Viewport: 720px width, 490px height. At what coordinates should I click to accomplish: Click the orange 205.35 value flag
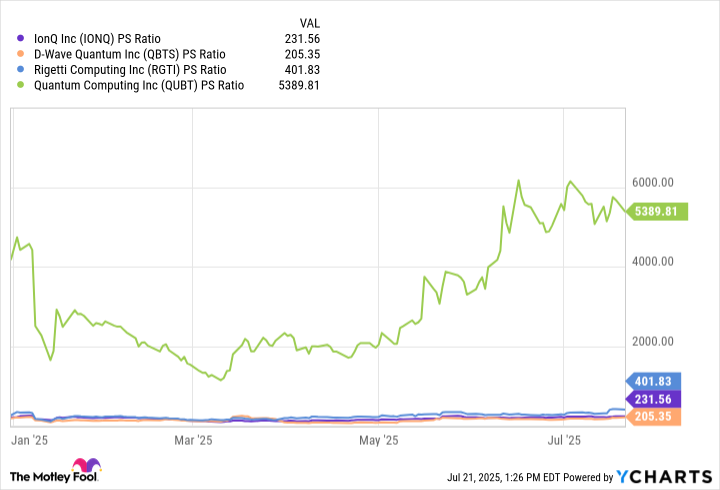(655, 415)
